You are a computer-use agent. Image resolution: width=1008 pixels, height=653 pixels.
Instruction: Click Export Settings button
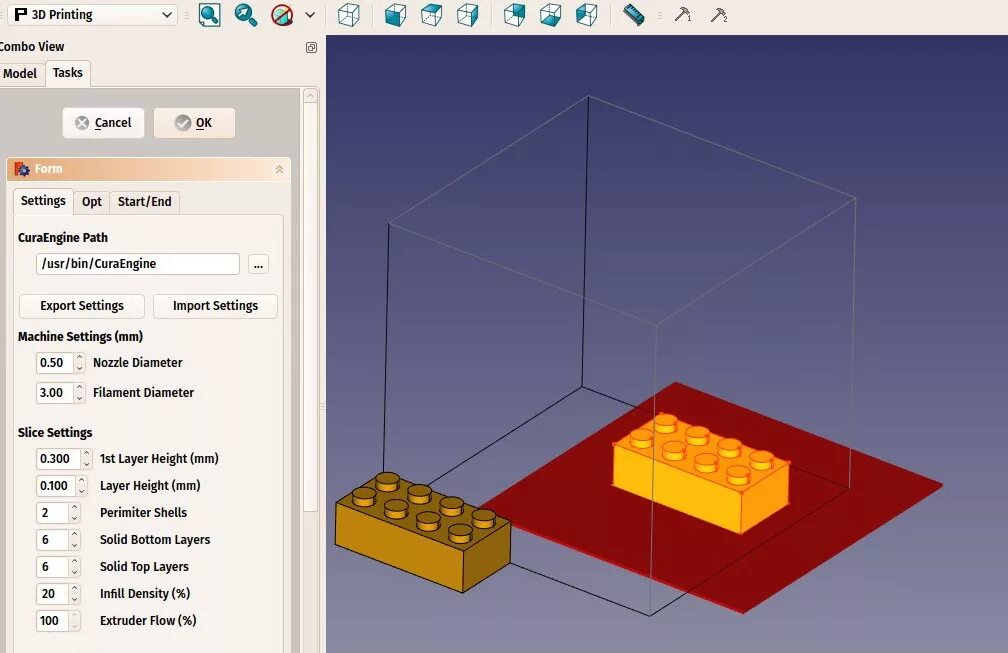[x=82, y=306]
